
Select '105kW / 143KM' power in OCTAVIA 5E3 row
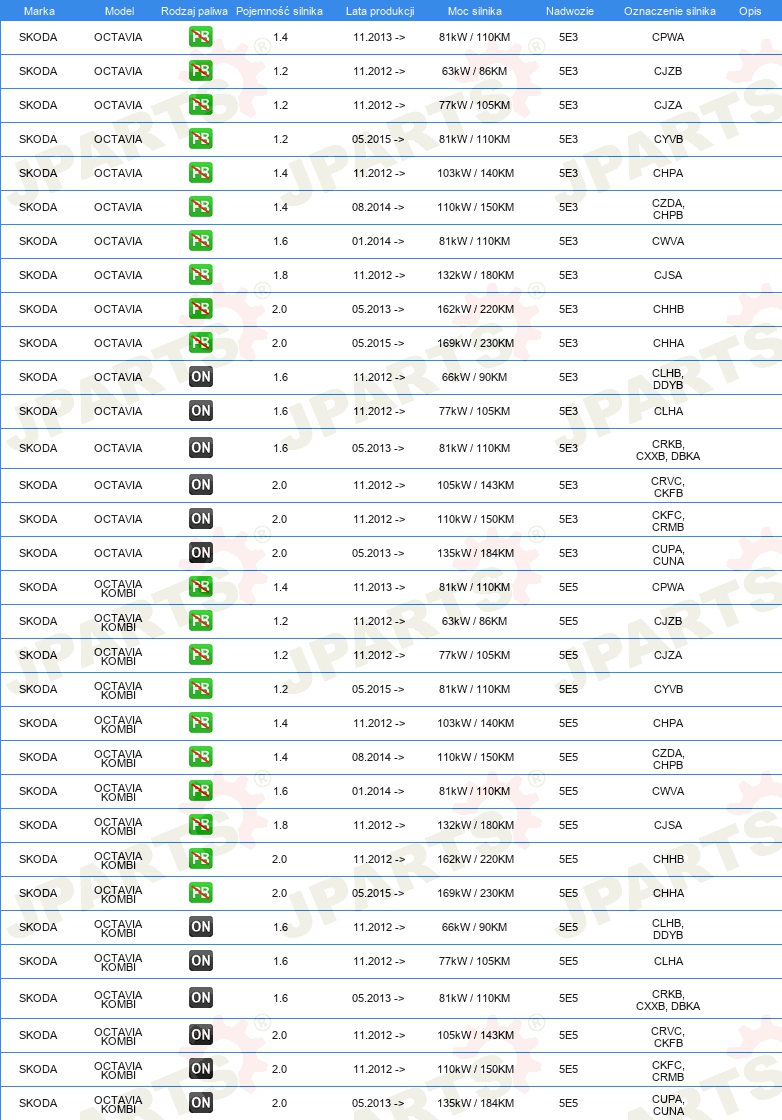pos(476,485)
